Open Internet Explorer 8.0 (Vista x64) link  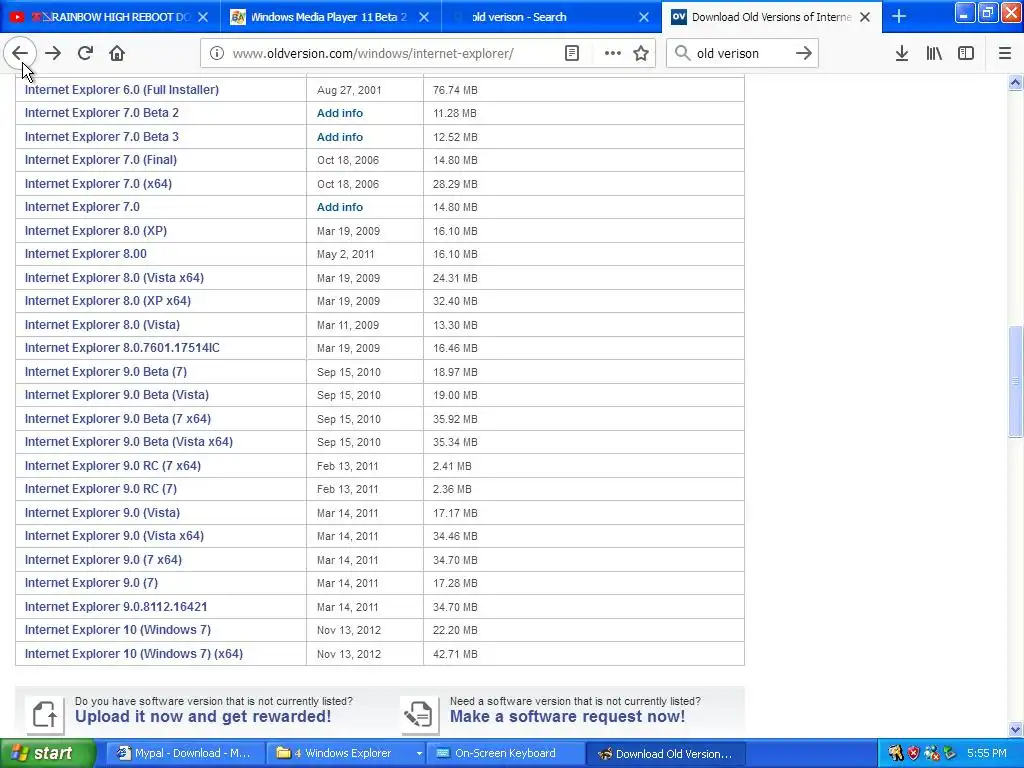[114, 278]
